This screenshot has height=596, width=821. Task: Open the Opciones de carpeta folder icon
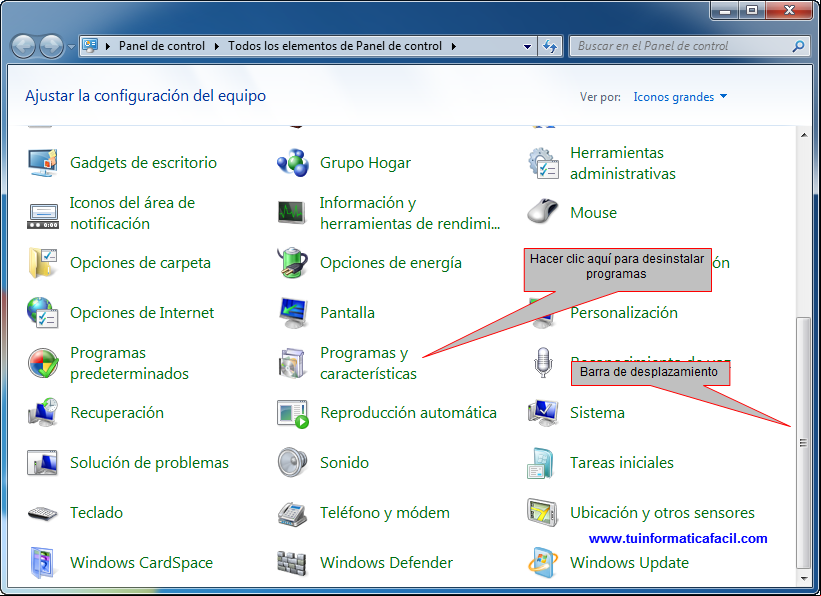(x=42, y=263)
